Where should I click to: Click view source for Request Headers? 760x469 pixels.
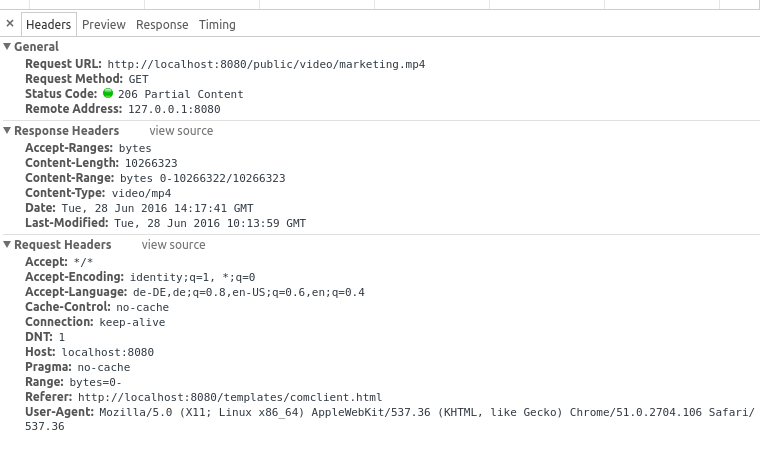(x=173, y=245)
